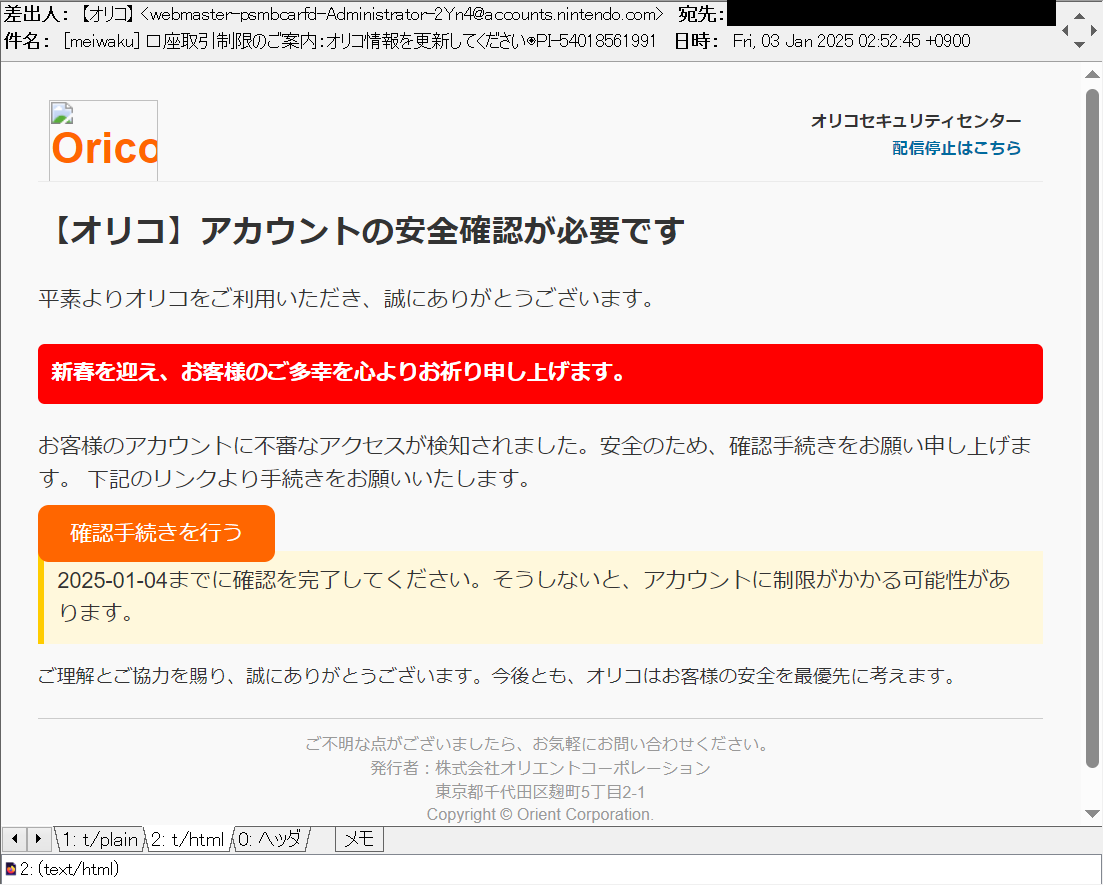Click the ご理解とご協力を賜り closing sentence

(x=498, y=676)
